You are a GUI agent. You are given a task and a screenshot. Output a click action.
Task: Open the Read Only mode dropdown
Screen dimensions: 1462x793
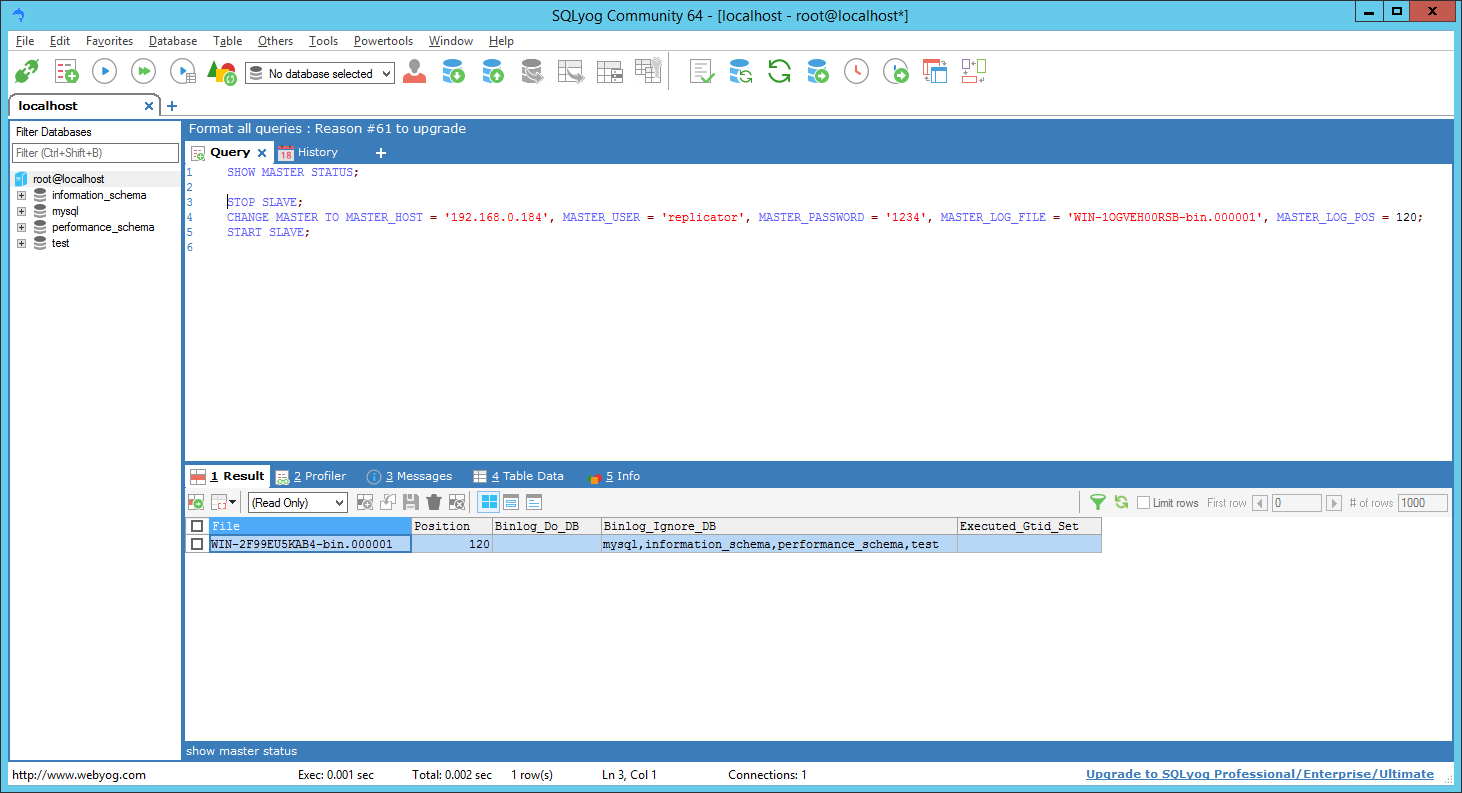pyautogui.click(x=298, y=503)
